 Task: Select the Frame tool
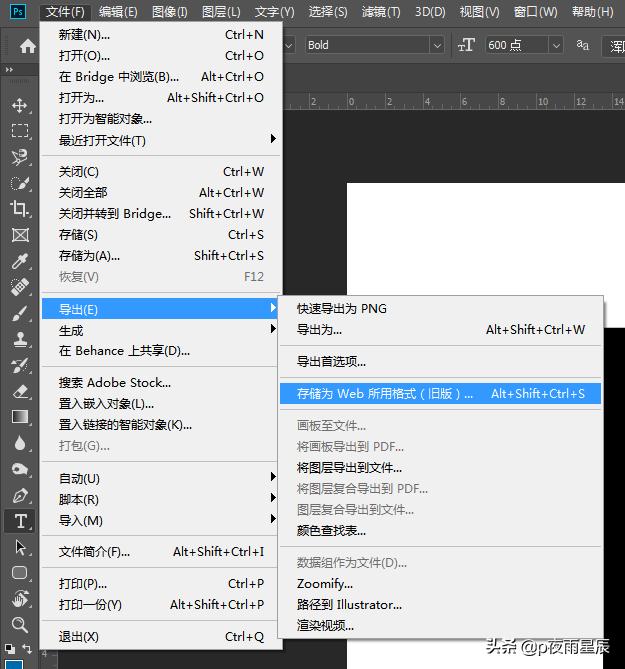pos(20,235)
